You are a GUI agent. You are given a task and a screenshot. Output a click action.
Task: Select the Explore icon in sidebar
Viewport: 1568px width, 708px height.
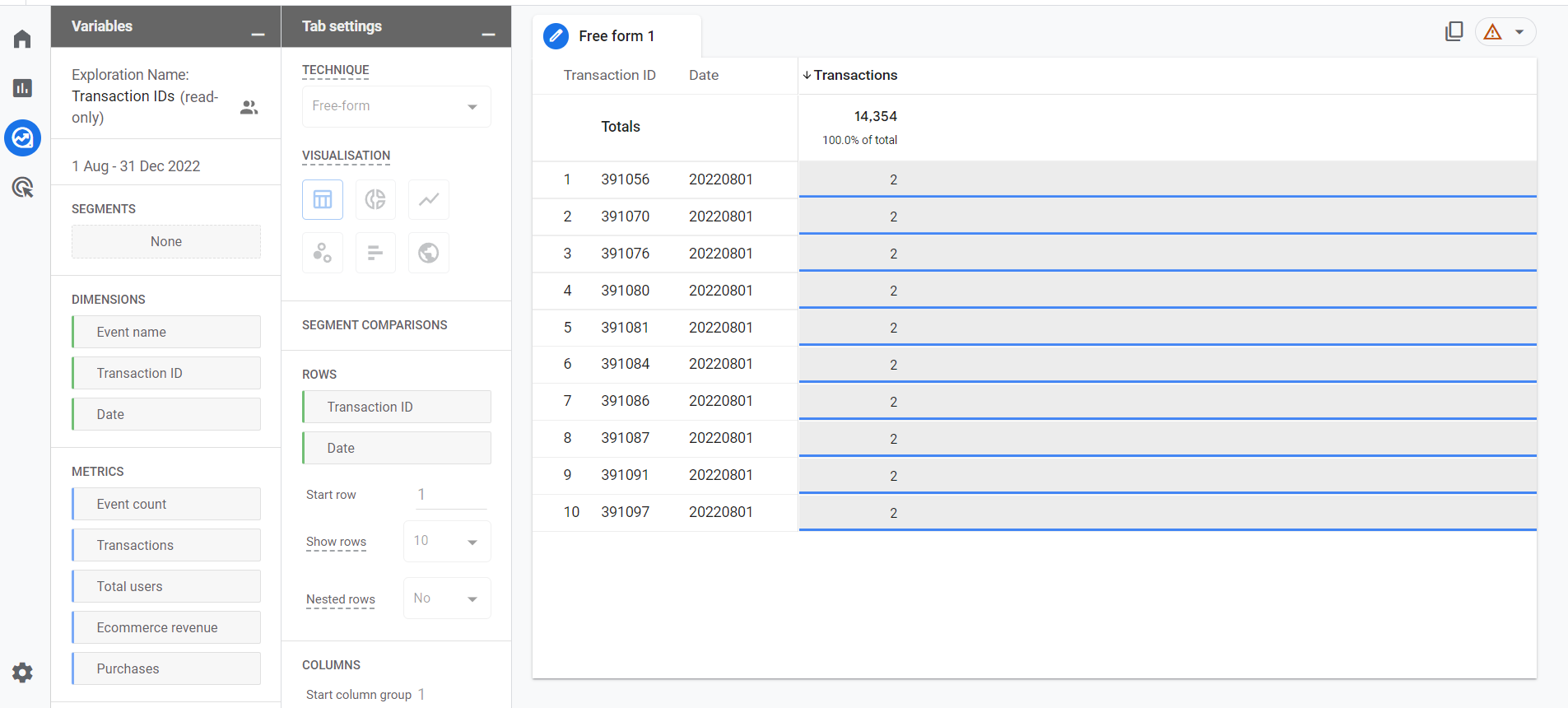(22, 138)
